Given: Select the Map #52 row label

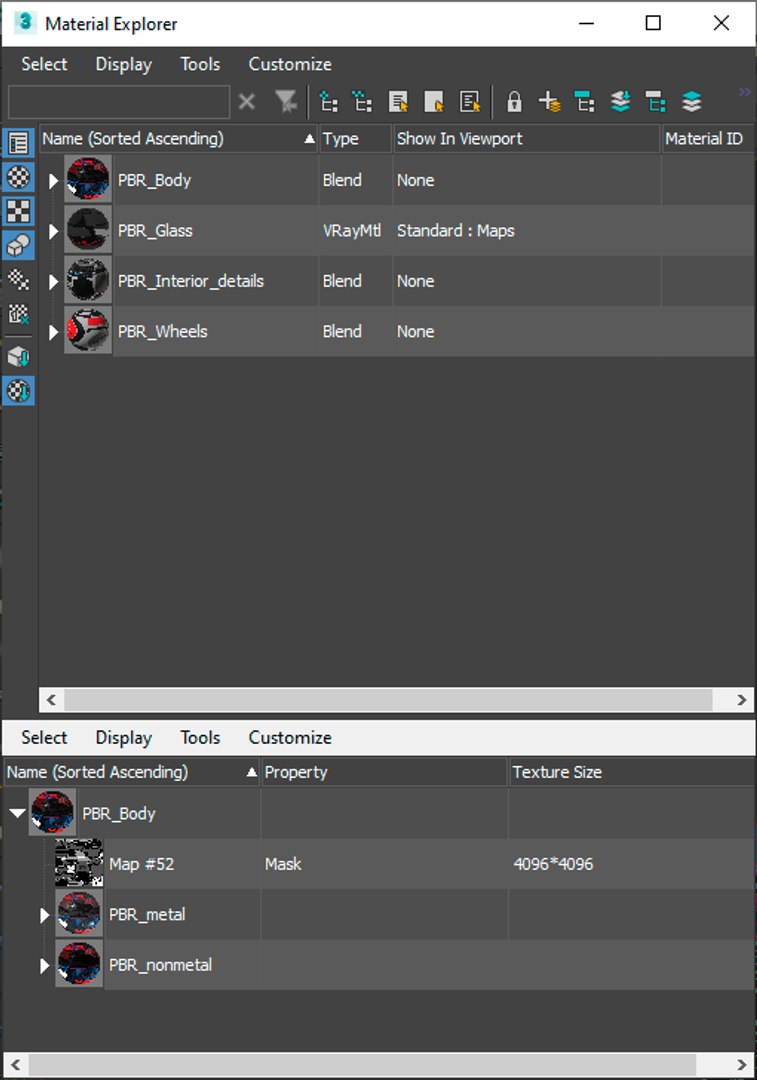Looking at the screenshot, I should click(x=141, y=864).
